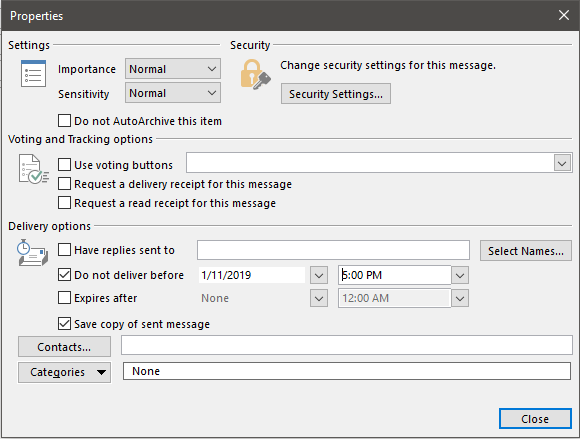Tick Request a read receipt checkbox

pyautogui.click(x=64, y=203)
